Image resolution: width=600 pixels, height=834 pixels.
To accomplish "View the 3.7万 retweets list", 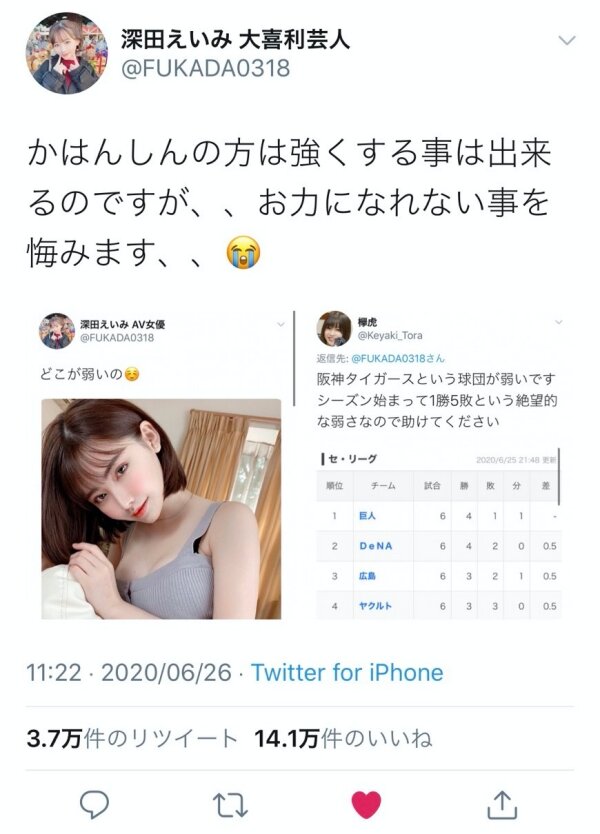I will [132, 738].
